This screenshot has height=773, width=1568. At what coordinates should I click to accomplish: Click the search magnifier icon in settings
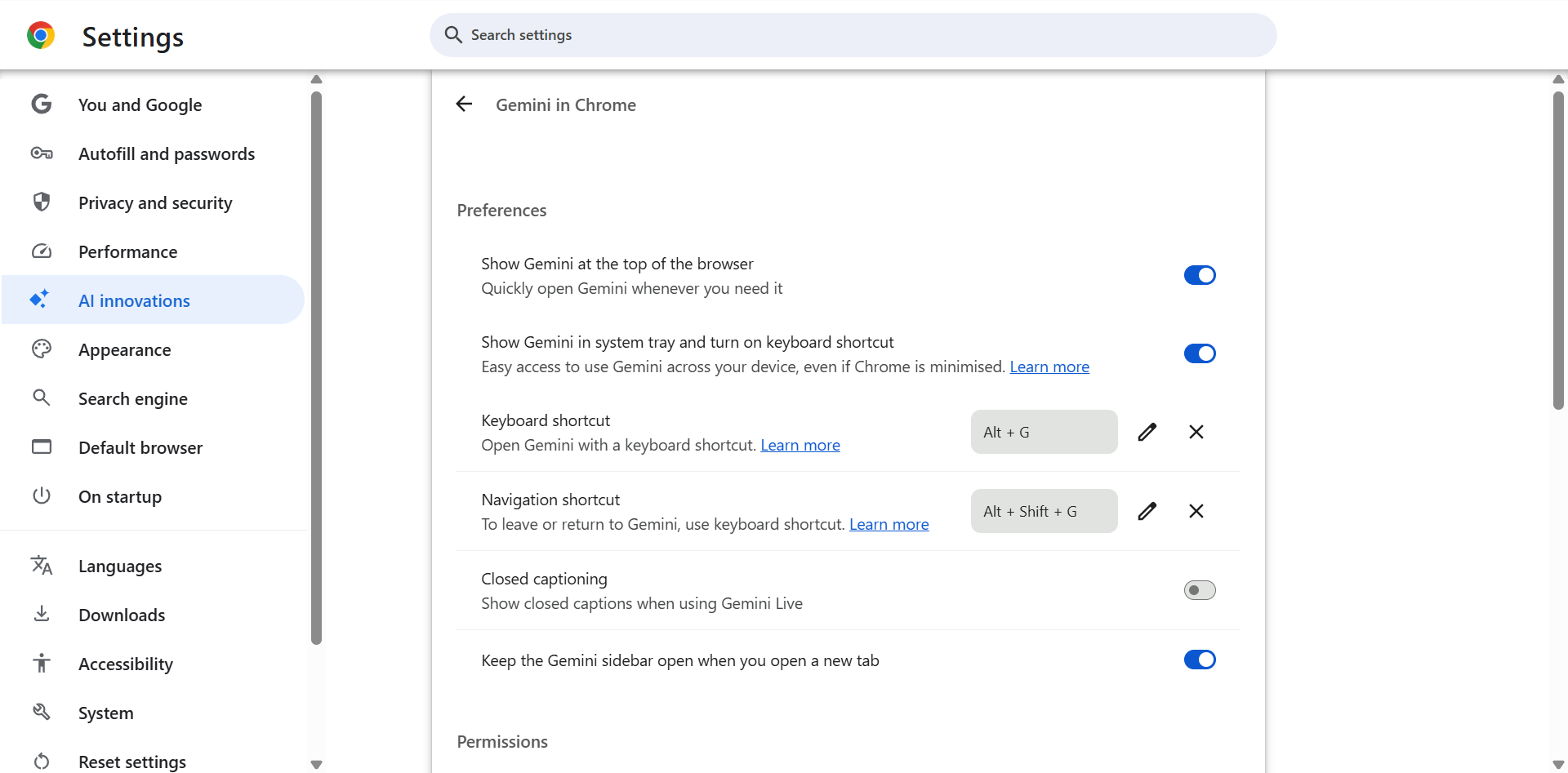[453, 34]
